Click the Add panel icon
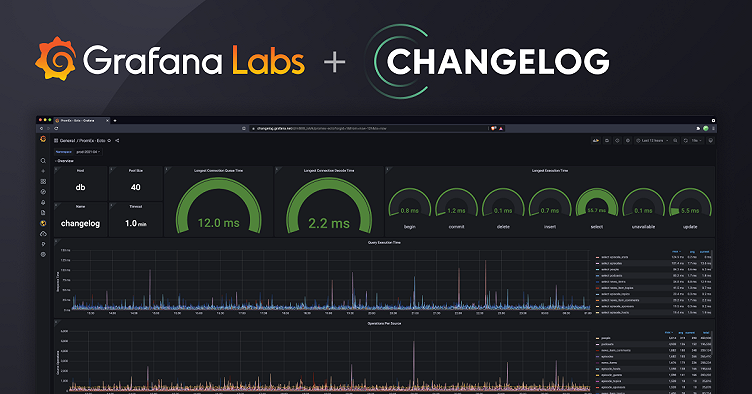752x394 pixels. (596, 140)
